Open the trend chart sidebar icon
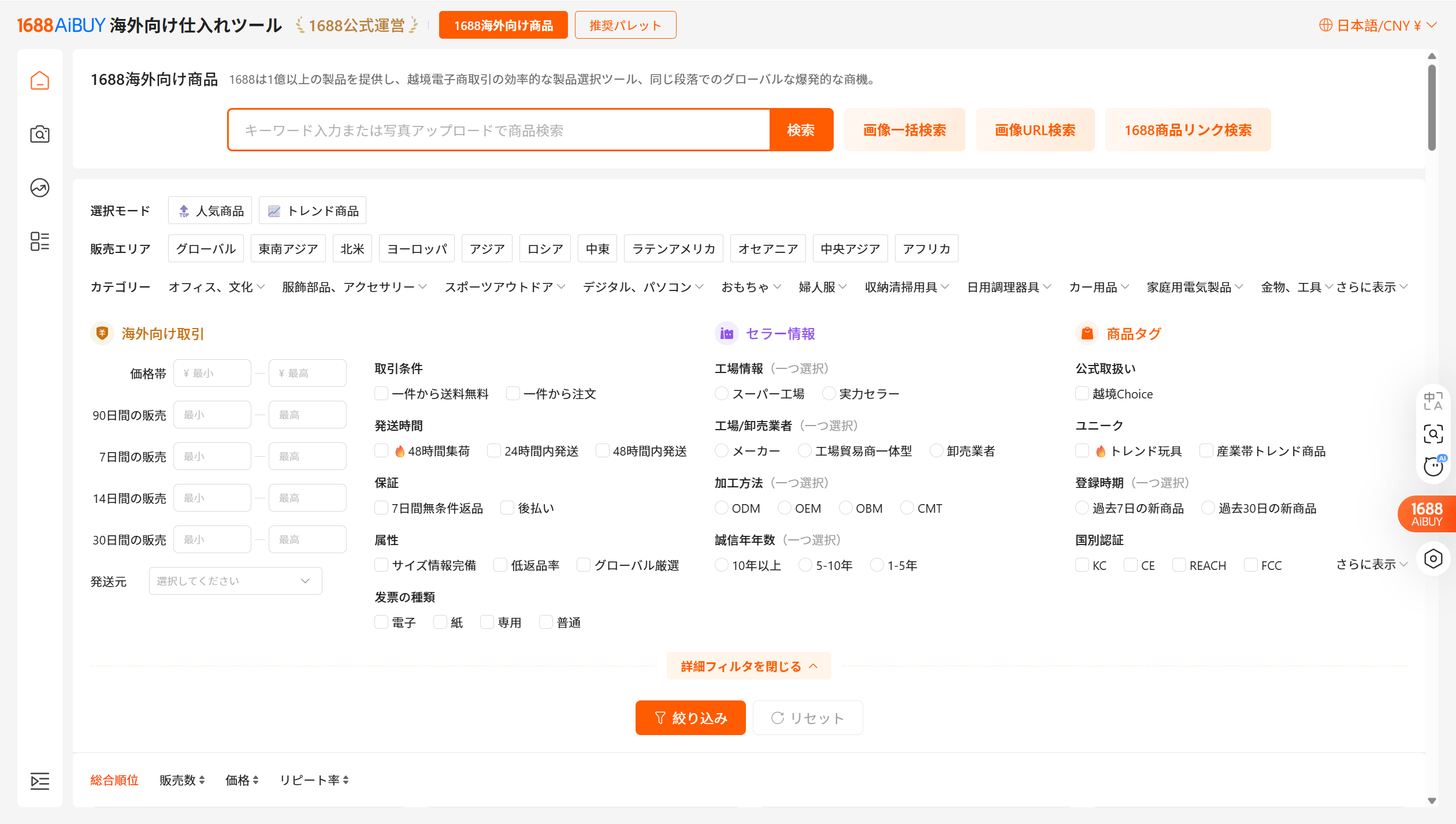Screen dimensions: 1456x824 [39, 188]
